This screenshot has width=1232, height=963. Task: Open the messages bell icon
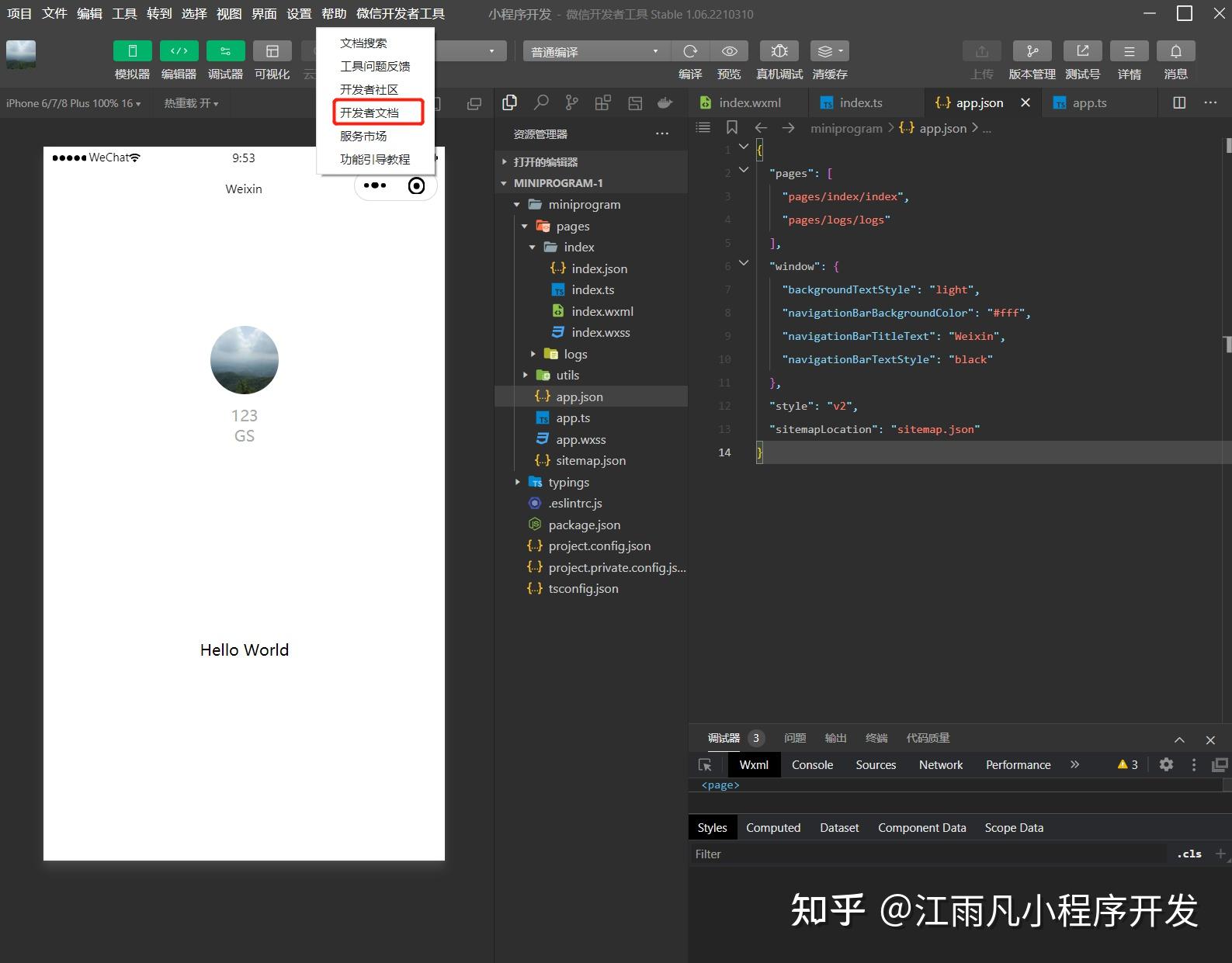(x=1175, y=51)
